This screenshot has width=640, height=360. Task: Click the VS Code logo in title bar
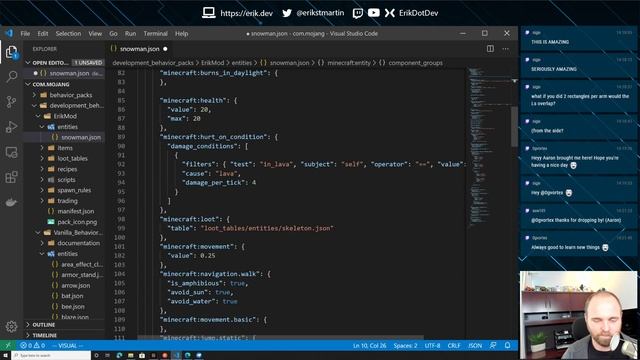click(x=9, y=33)
